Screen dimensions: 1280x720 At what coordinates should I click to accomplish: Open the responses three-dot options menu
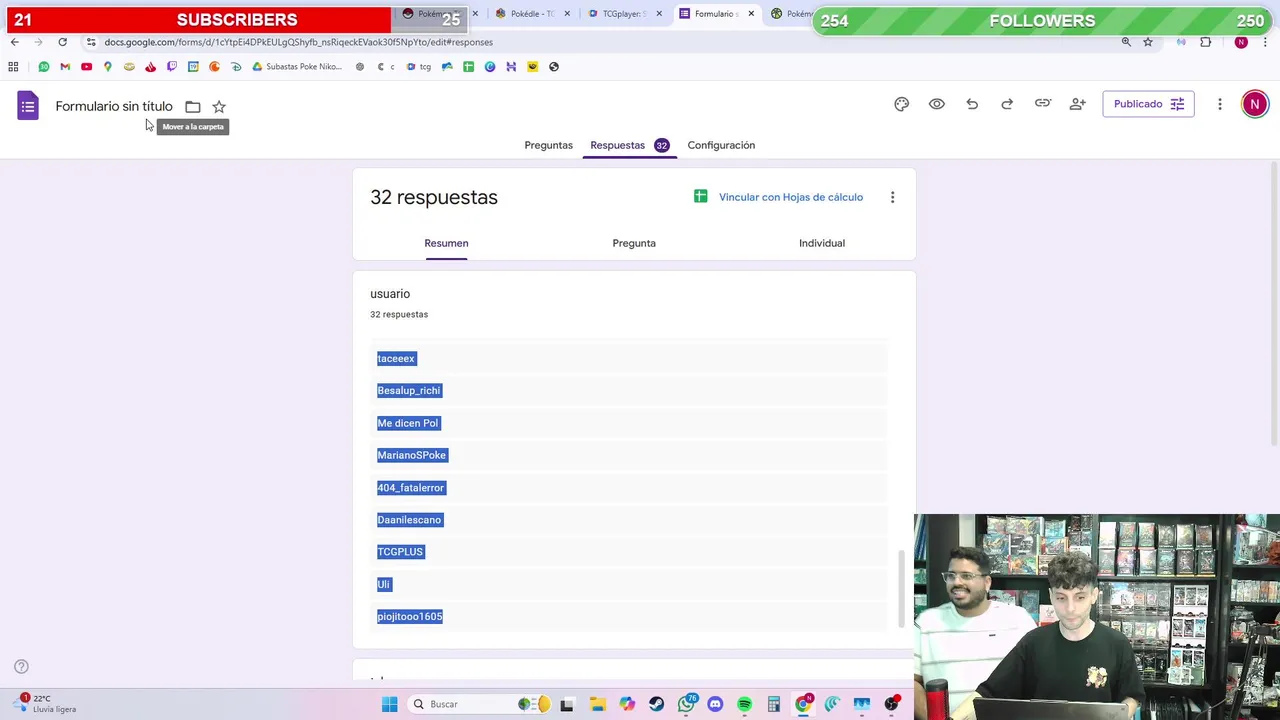coord(892,197)
